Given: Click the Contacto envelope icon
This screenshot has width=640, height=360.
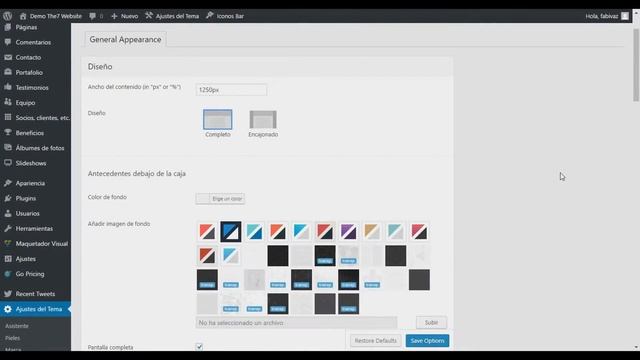Looking at the screenshot, I should [x=8, y=57].
